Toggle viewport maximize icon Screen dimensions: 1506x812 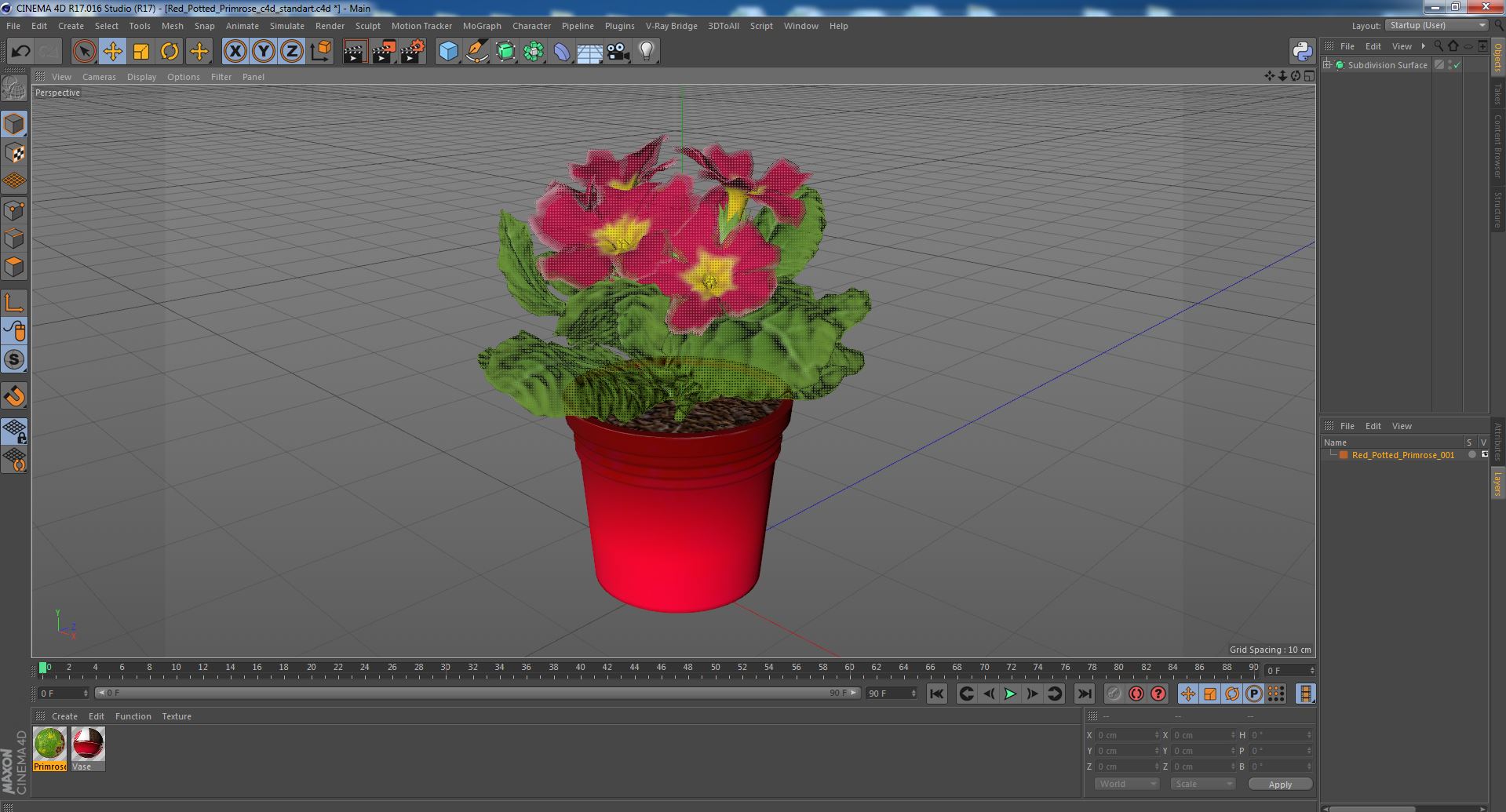1309,76
